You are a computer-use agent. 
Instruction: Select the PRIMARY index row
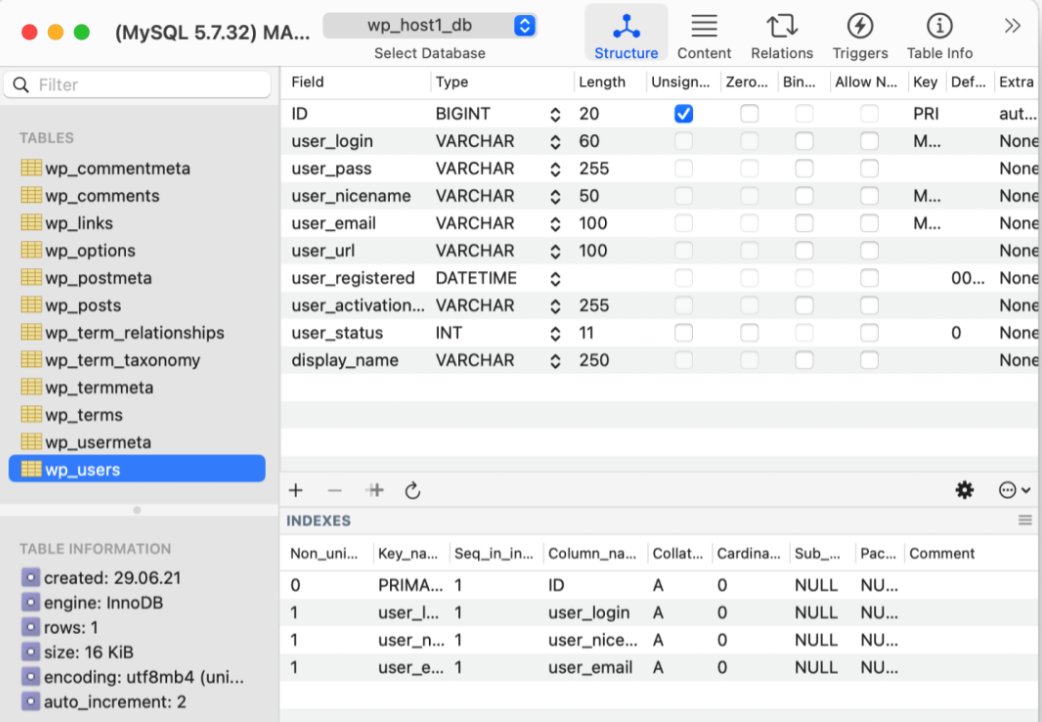(661, 585)
